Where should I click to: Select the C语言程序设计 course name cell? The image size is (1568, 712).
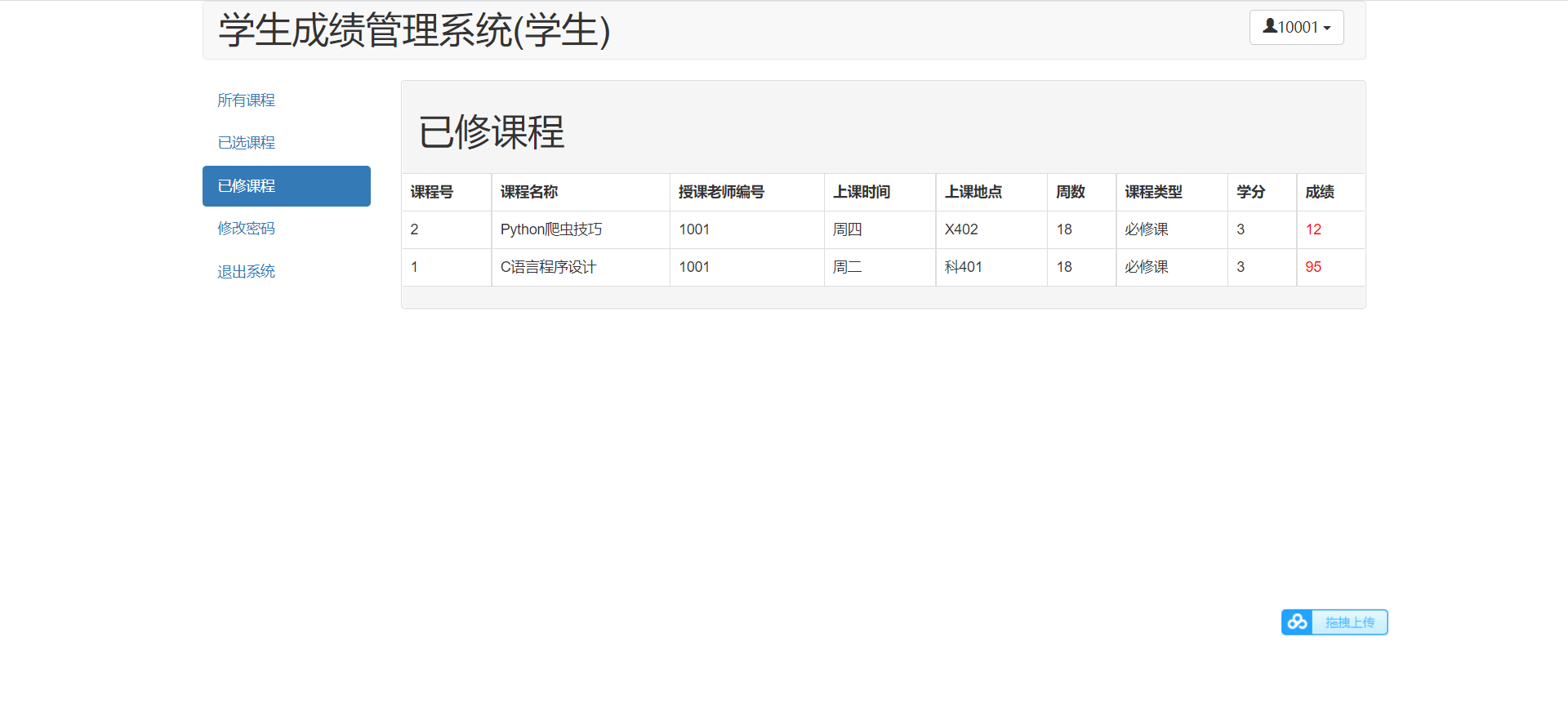coord(581,267)
